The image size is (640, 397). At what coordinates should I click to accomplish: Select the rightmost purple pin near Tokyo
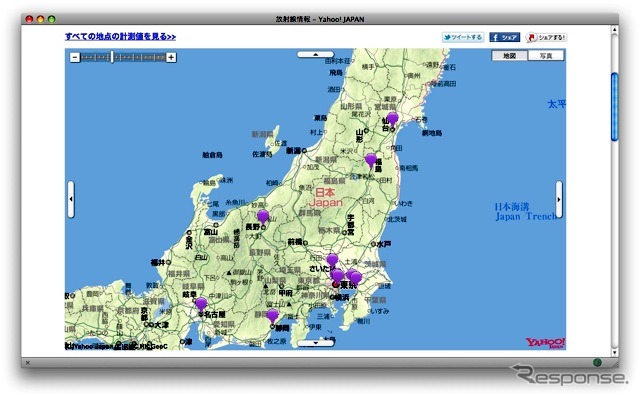click(x=356, y=278)
